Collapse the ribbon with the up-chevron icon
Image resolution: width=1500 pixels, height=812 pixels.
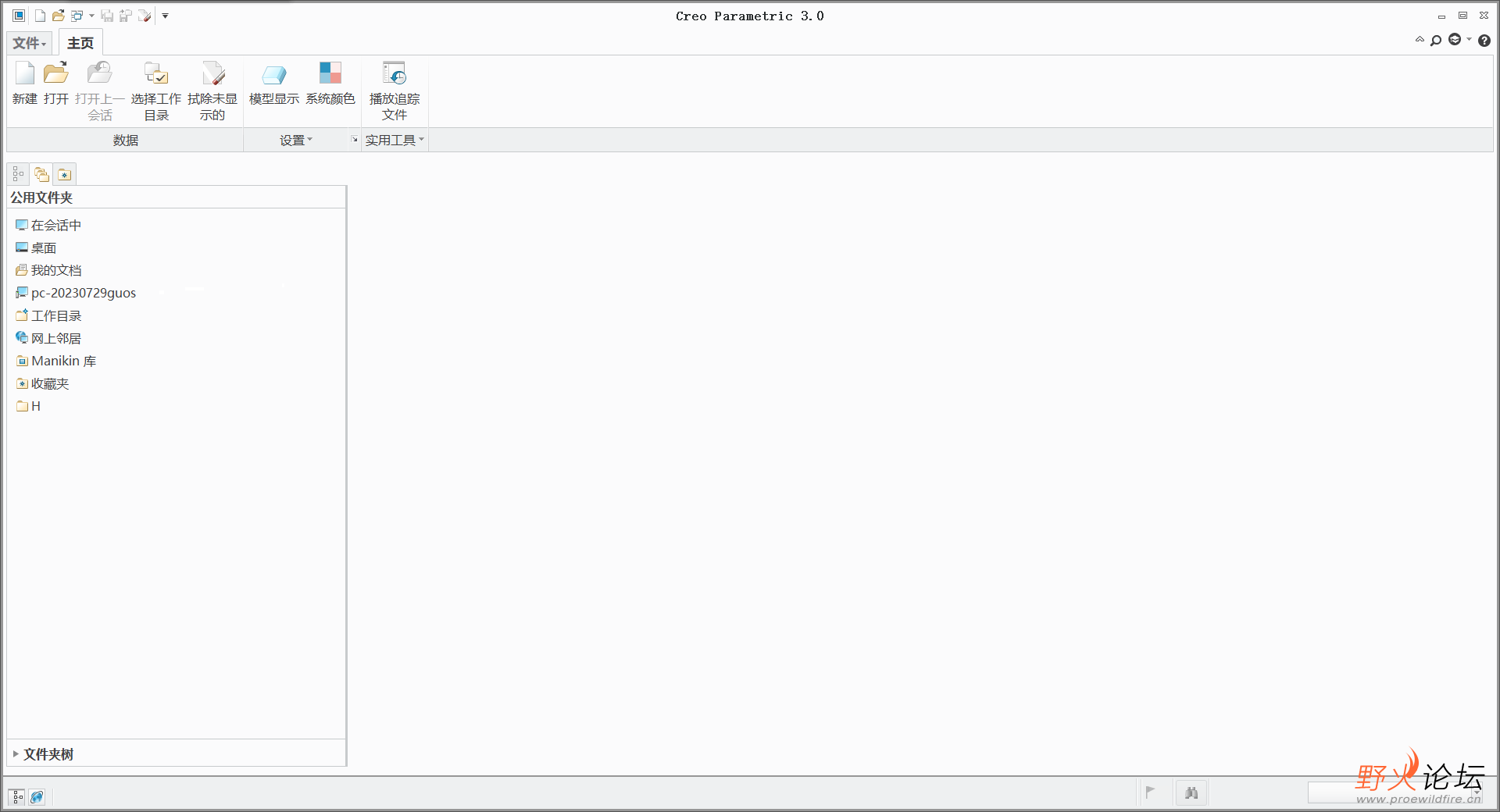[x=1420, y=40]
